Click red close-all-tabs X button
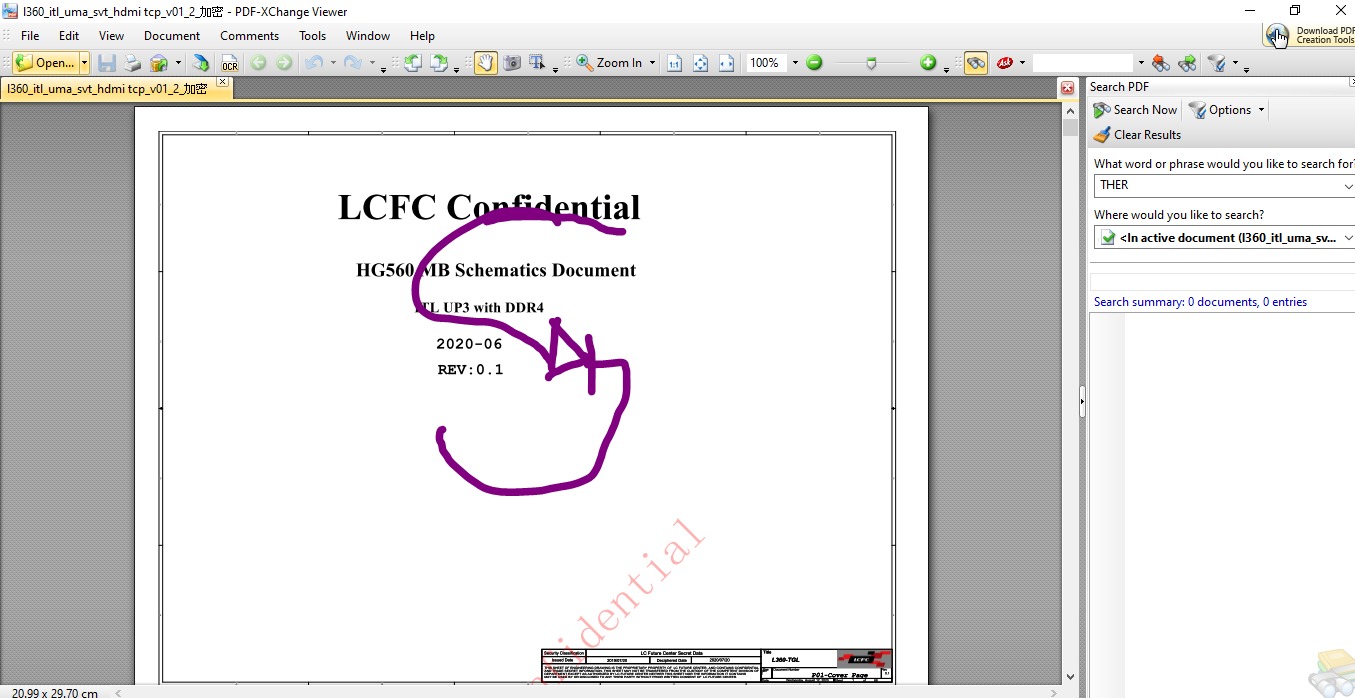 point(1068,89)
